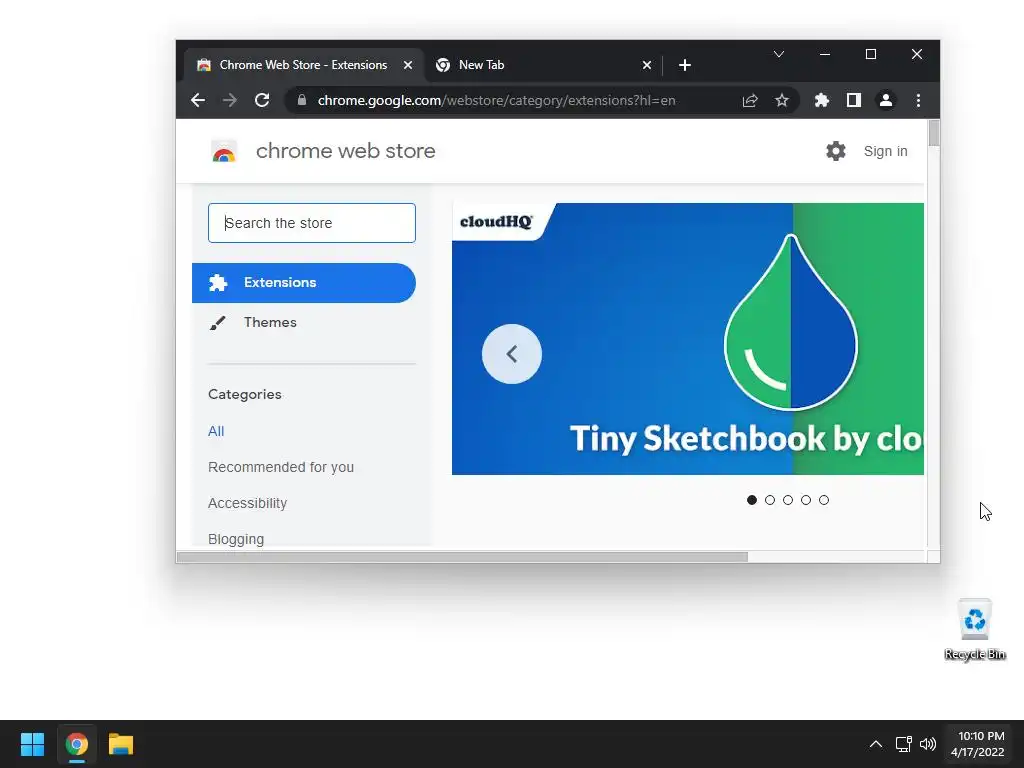Open File Explorer from the taskbar
Viewport: 1024px width, 768px height.
pyautogui.click(x=121, y=744)
